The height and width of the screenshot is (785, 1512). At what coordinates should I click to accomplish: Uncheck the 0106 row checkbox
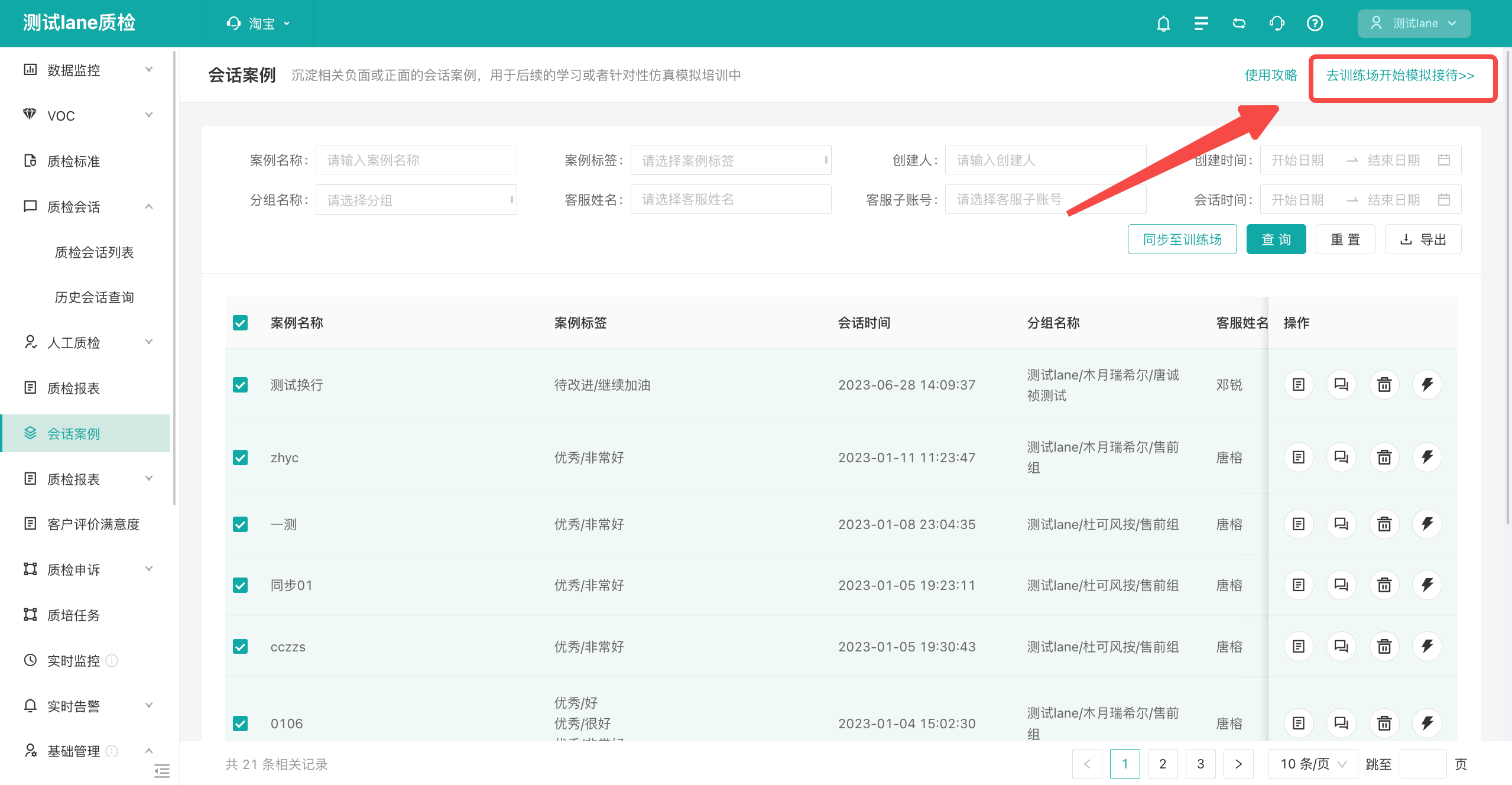[x=240, y=724]
